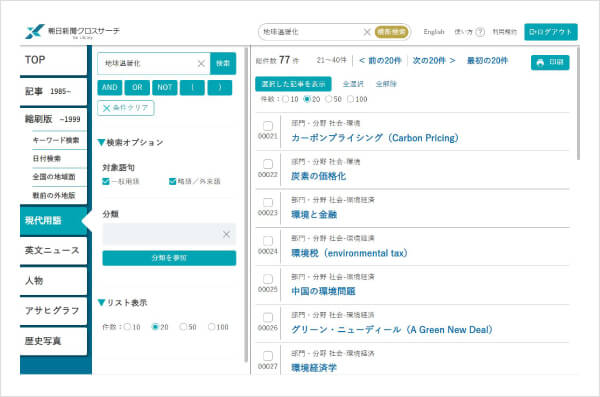Clear the 分類 field with its X icon

coord(227,234)
